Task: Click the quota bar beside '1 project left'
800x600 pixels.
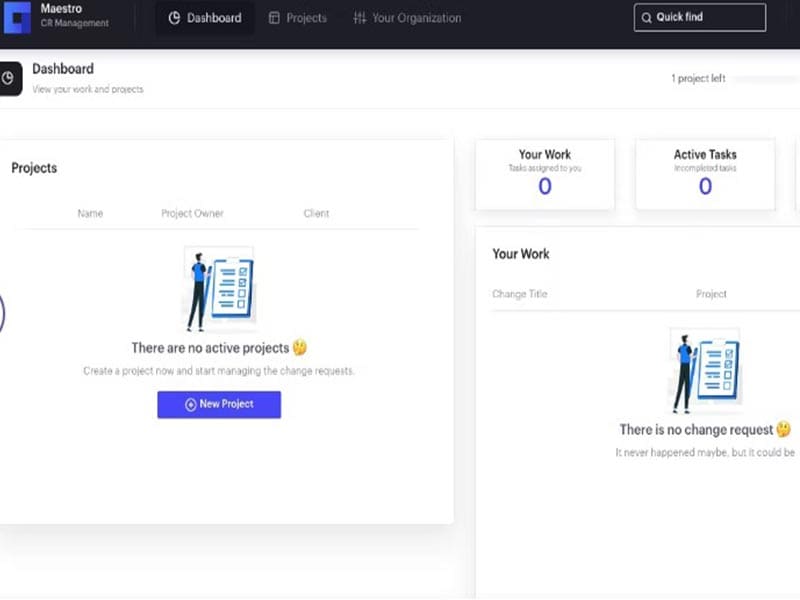Action: [x=770, y=78]
